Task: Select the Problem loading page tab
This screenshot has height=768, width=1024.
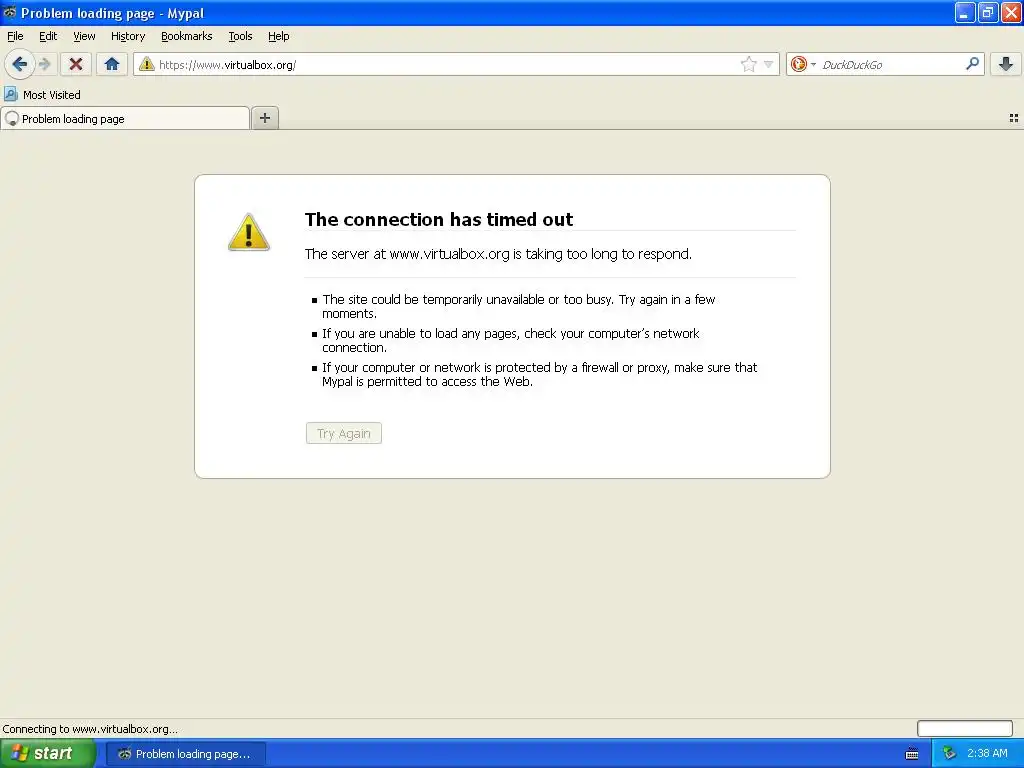Action: [125, 118]
